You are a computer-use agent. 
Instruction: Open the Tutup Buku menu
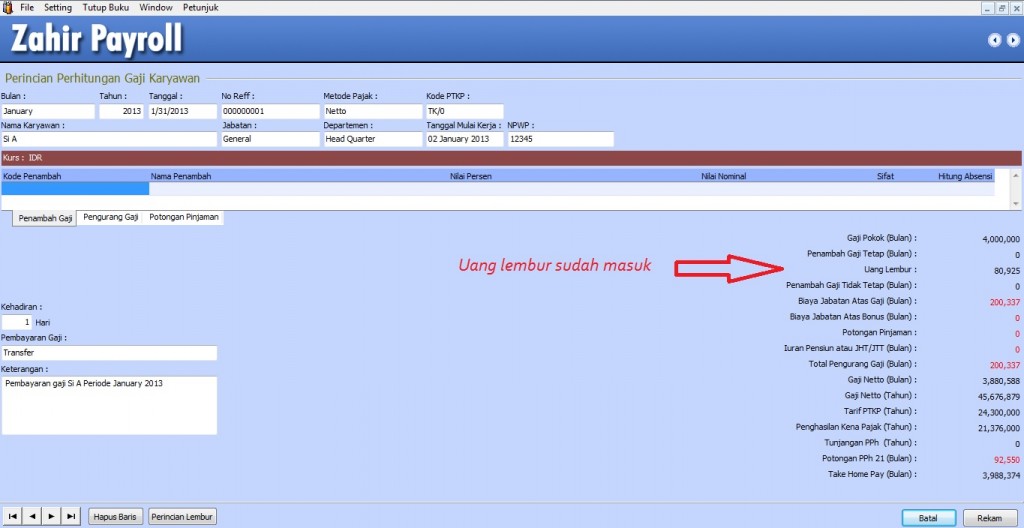click(x=106, y=7)
